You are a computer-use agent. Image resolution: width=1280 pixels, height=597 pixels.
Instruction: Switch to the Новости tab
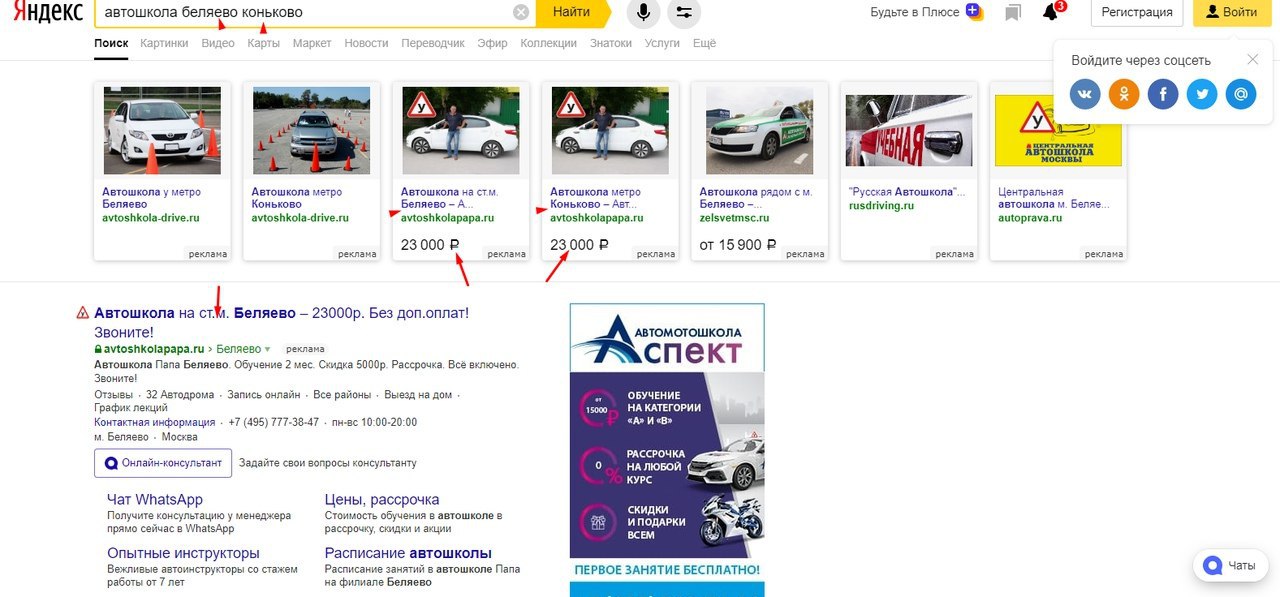pyautogui.click(x=366, y=43)
